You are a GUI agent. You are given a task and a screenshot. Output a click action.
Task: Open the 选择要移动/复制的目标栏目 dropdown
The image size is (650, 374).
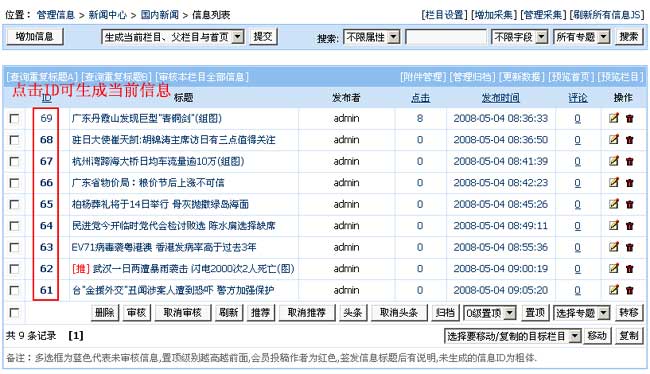click(x=512, y=336)
